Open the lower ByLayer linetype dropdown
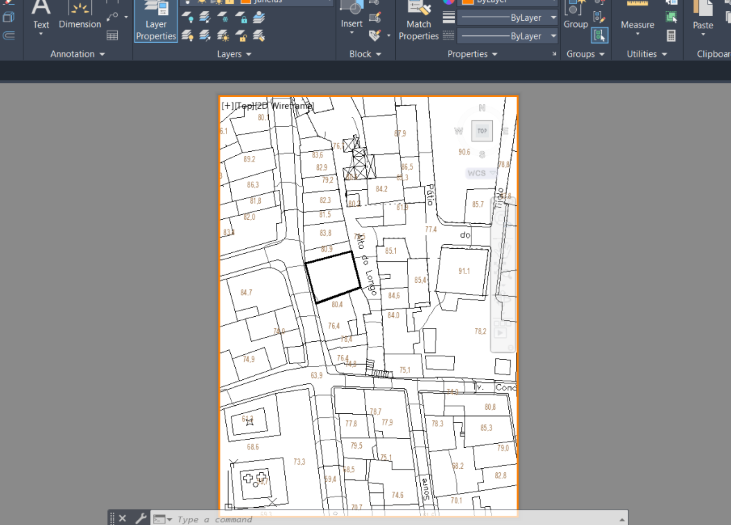This screenshot has height=525, width=731. click(553, 36)
